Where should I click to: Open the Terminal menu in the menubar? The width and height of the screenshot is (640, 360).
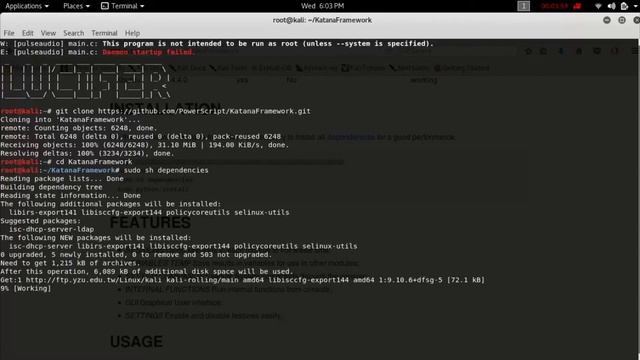[104, 33]
